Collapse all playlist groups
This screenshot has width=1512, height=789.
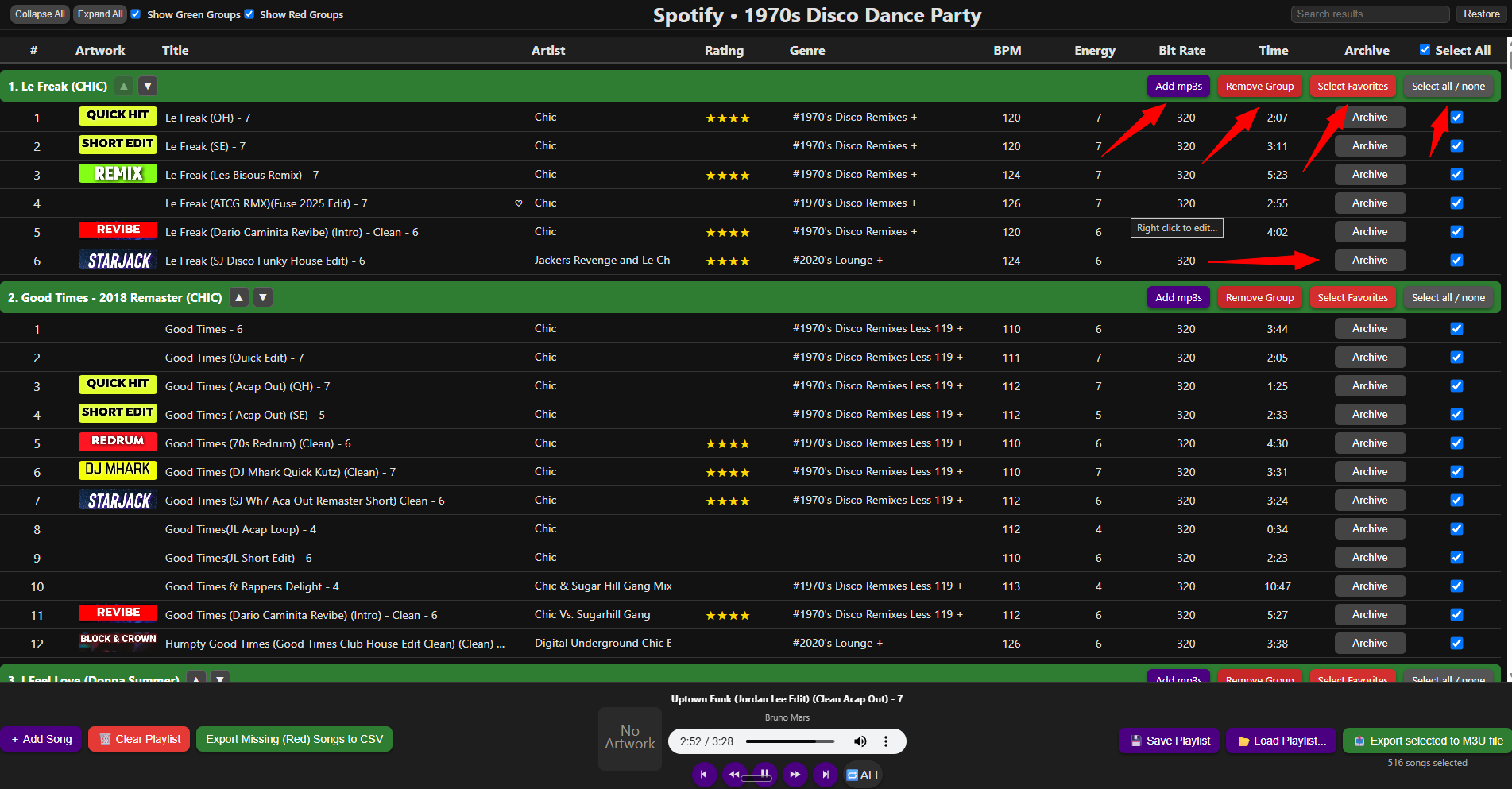[38, 14]
